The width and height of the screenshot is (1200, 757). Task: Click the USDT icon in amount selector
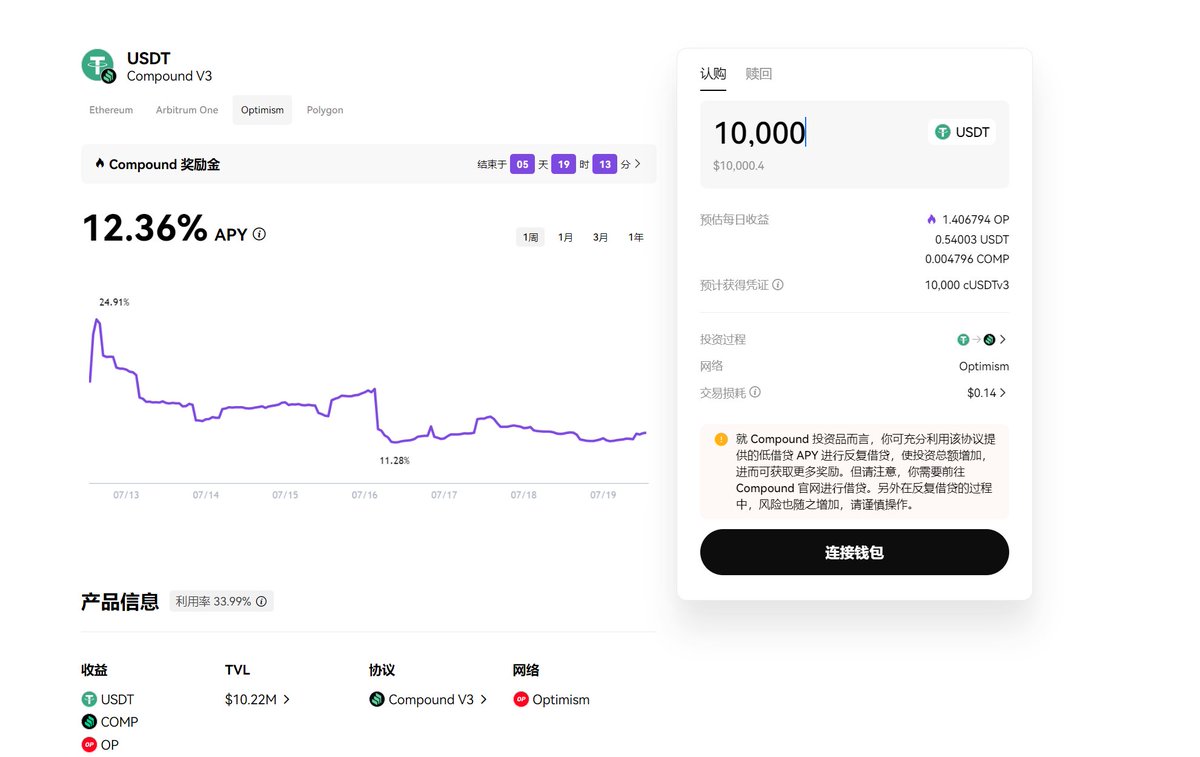(x=943, y=132)
